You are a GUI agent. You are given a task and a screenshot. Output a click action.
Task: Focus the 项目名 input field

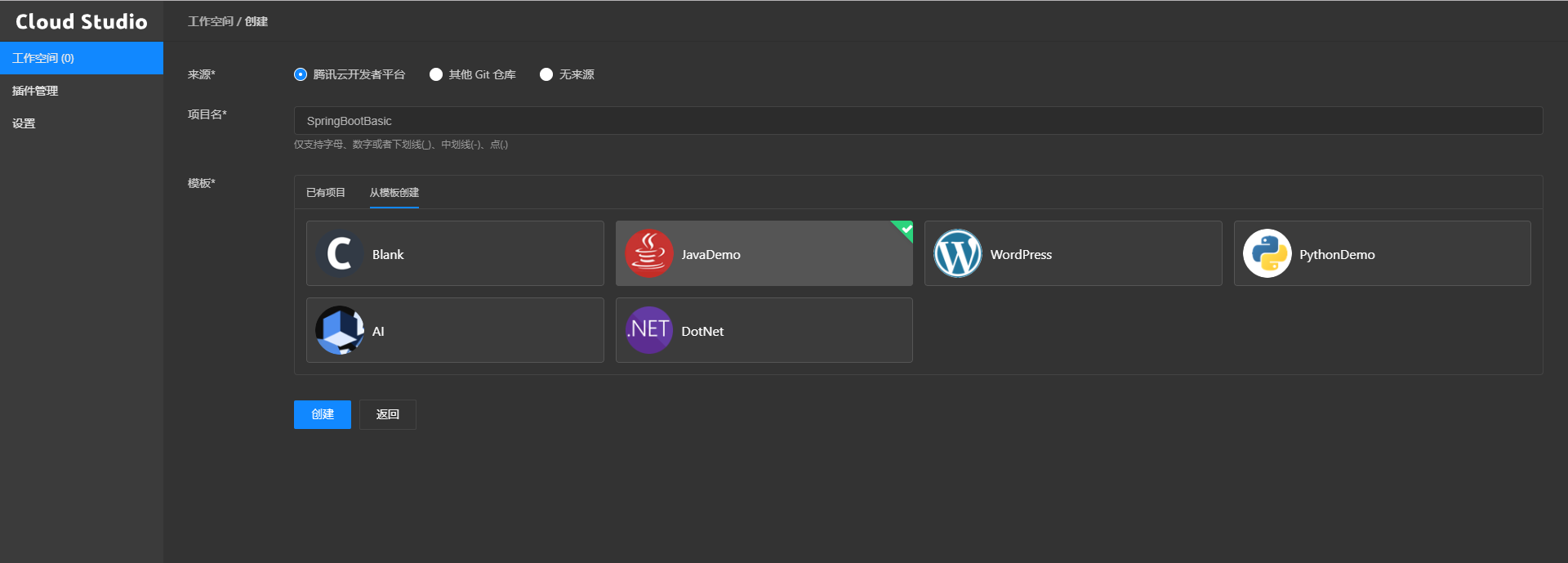pyautogui.click(x=918, y=121)
